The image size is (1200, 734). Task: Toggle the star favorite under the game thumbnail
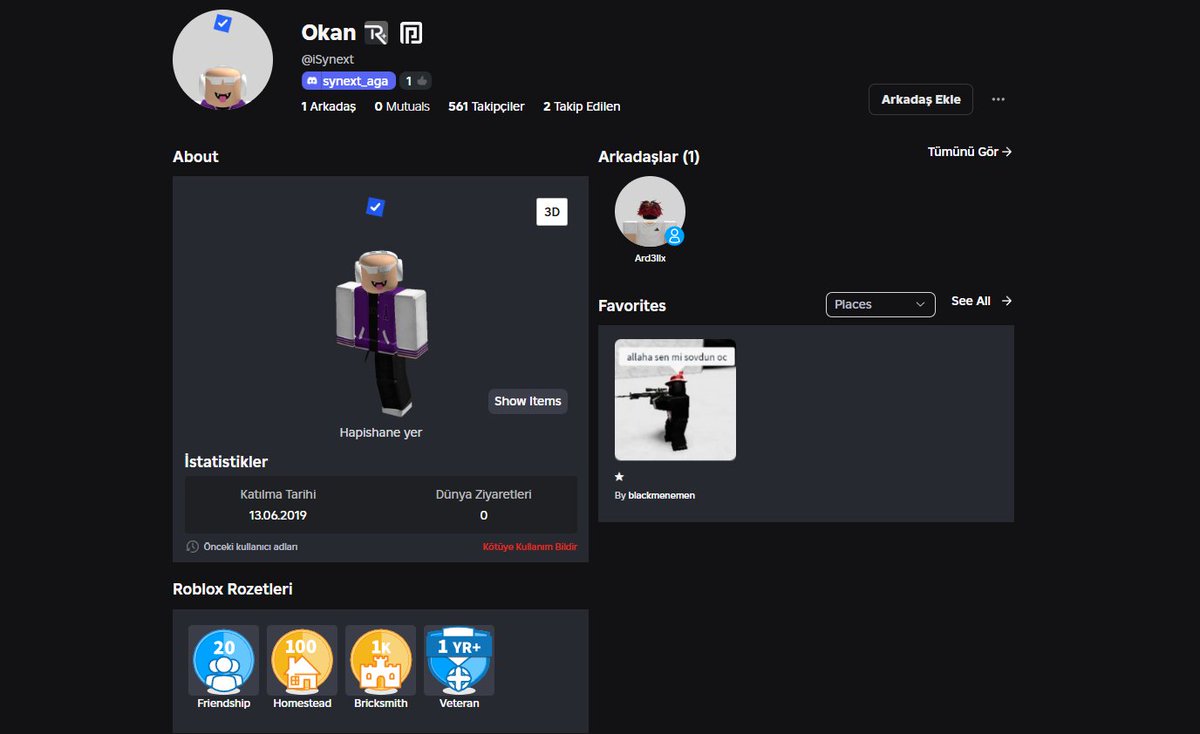pos(619,477)
